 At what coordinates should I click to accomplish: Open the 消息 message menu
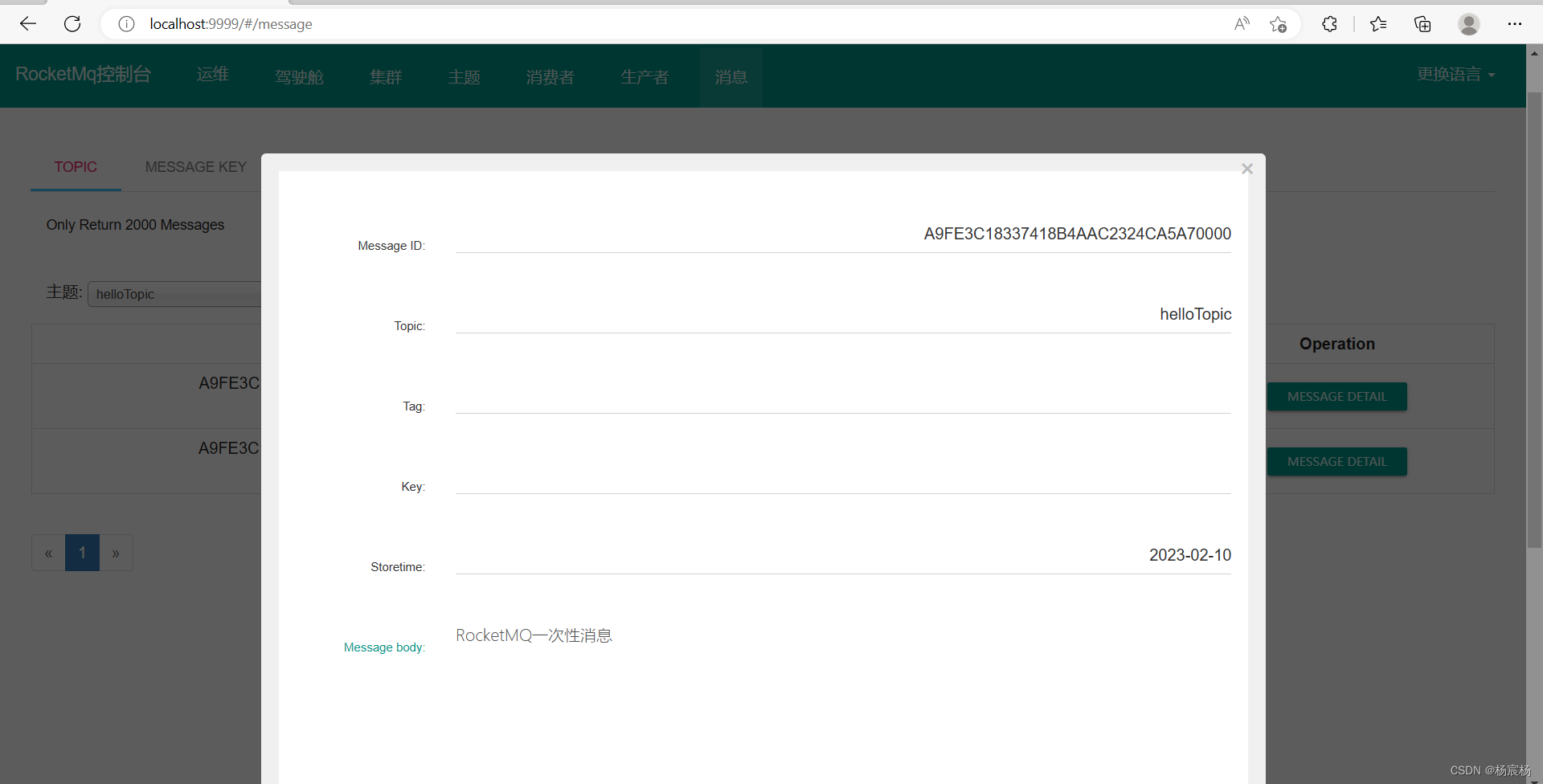731,77
